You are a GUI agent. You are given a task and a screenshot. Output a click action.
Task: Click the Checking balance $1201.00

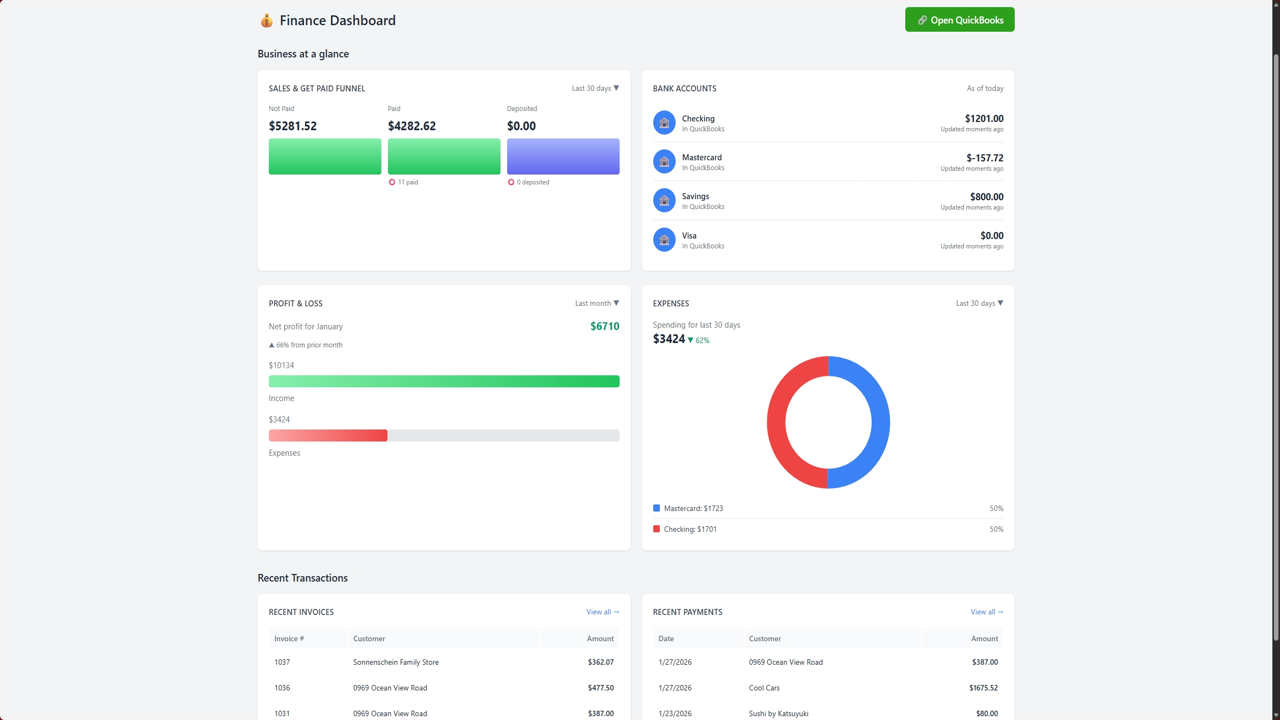984,118
